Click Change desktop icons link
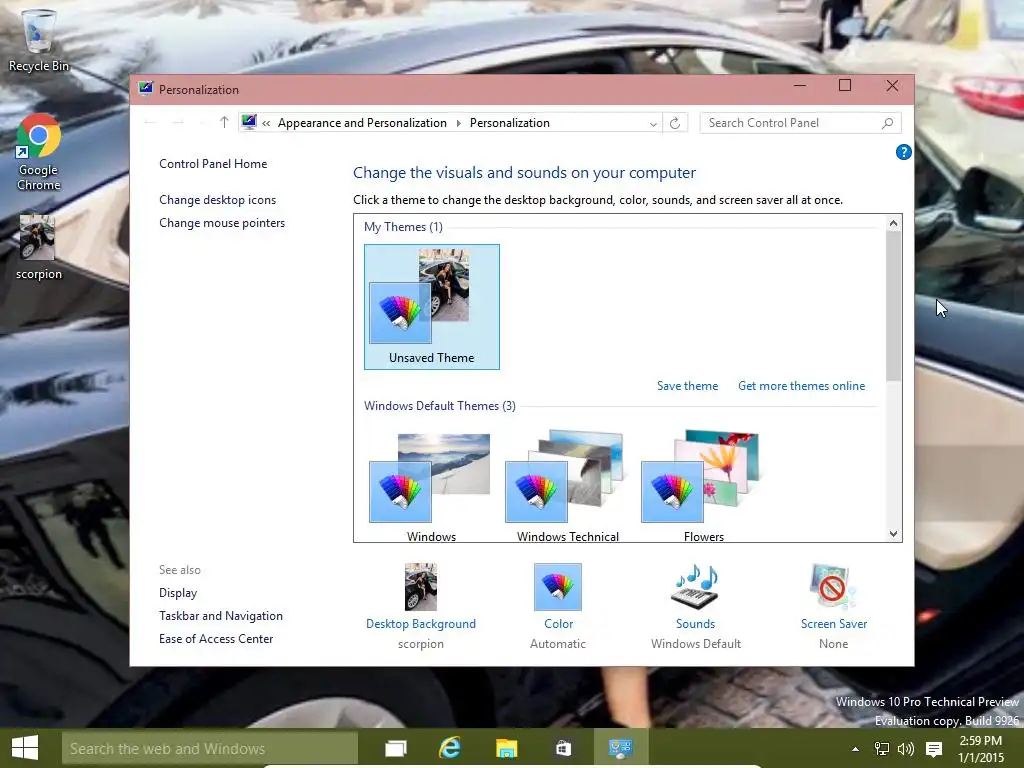The image size is (1024, 768). [x=217, y=200]
